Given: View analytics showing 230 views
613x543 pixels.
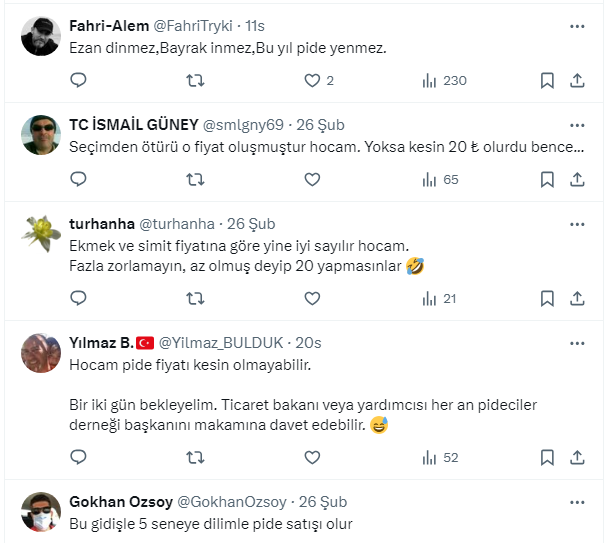Looking at the screenshot, I should 444,80.
